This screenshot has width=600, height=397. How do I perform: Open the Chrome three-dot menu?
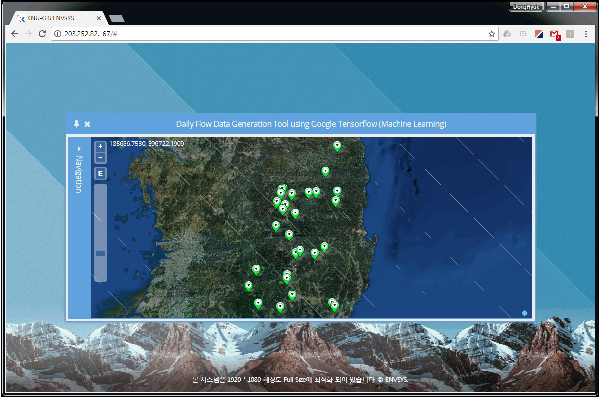pos(586,34)
